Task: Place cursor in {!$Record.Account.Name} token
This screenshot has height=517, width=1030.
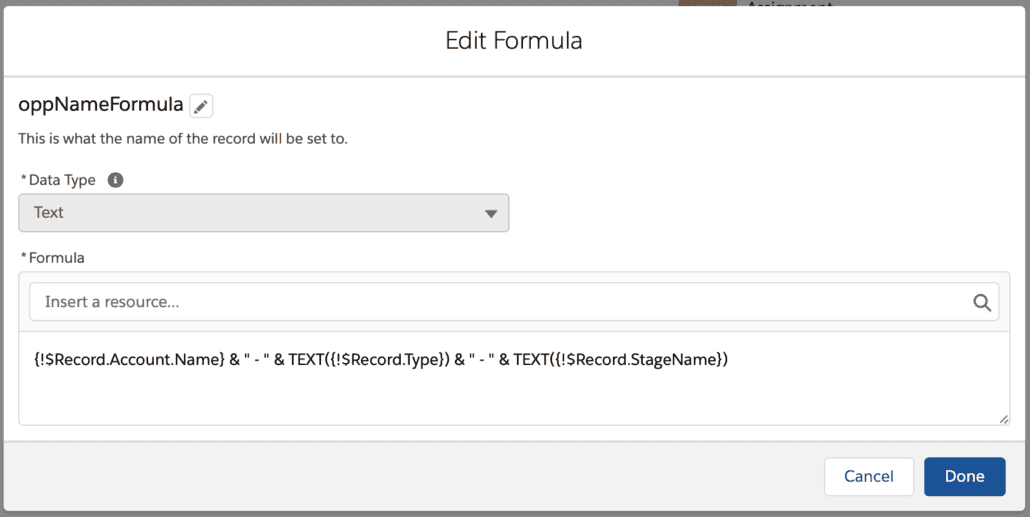Action: point(129,359)
